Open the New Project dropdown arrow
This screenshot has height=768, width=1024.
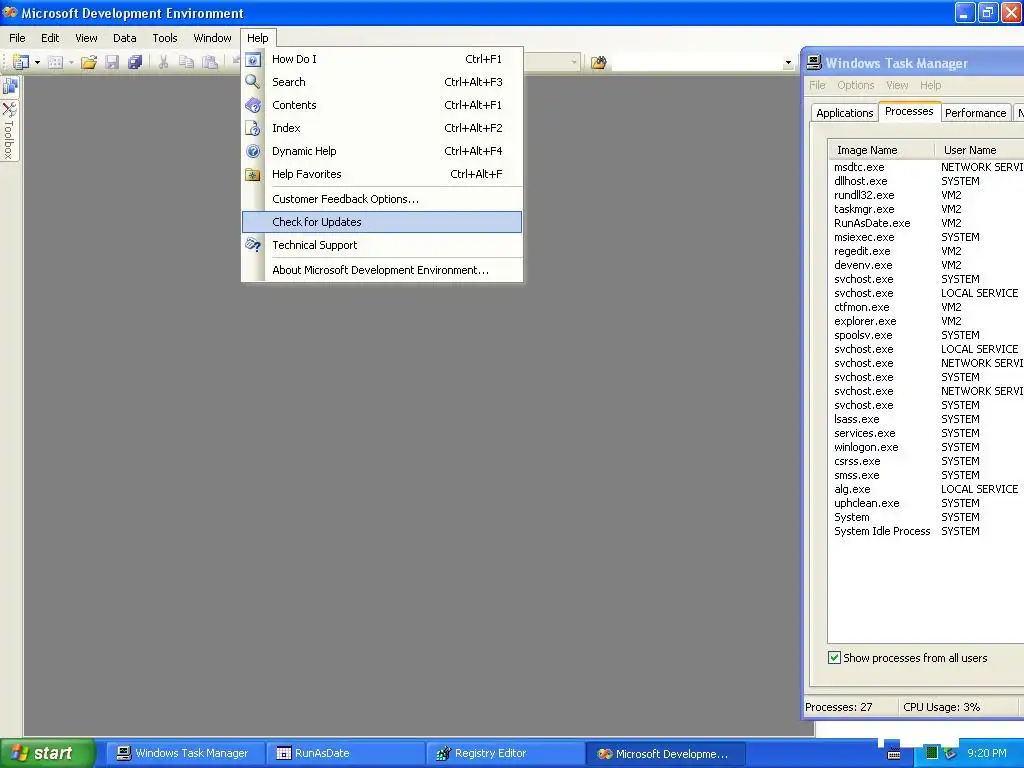point(37,63)
